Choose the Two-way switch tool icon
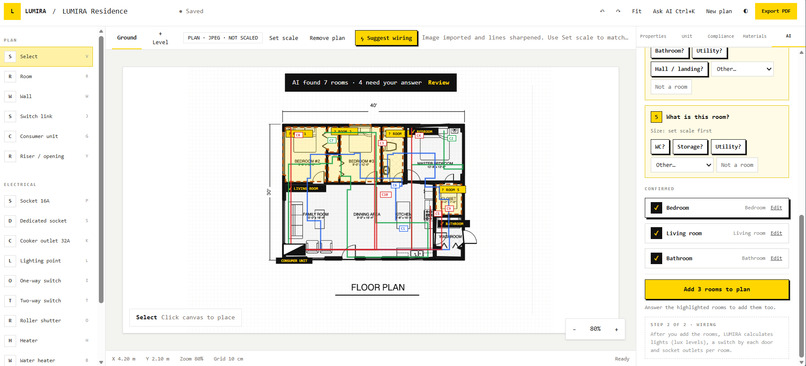Screen dimensions: 806x366 tap(10, 301)
